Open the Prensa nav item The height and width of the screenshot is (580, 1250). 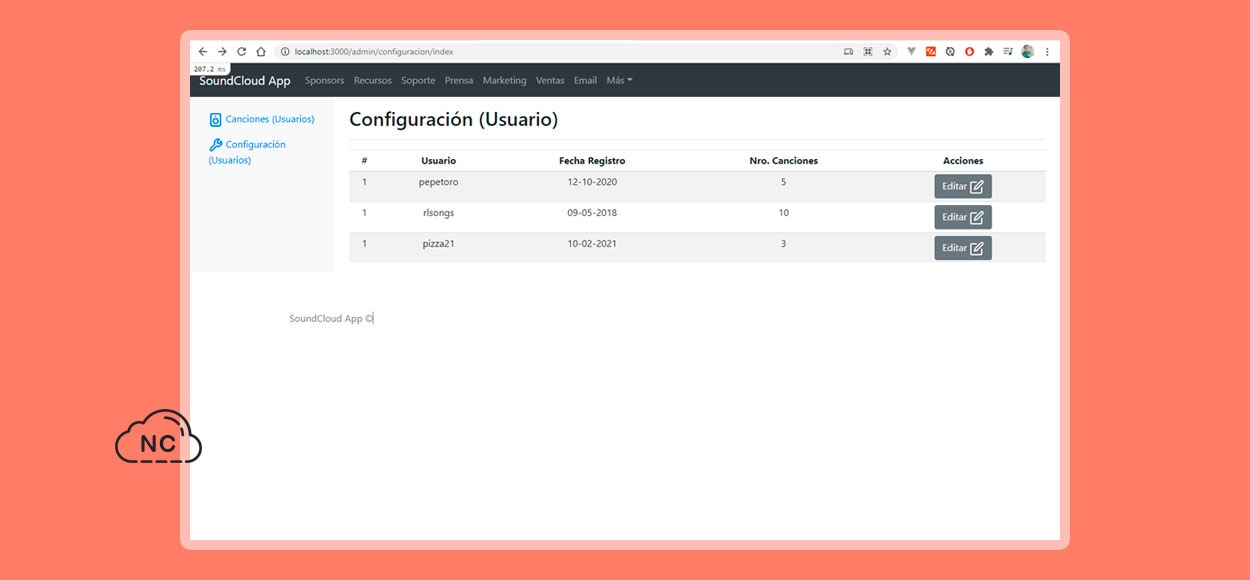459,80
